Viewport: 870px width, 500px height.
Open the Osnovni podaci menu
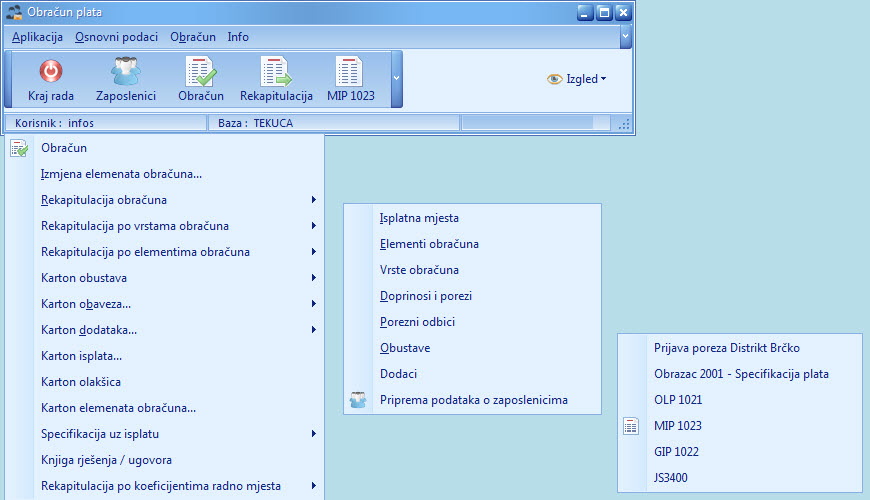click(x=116, y=37)
